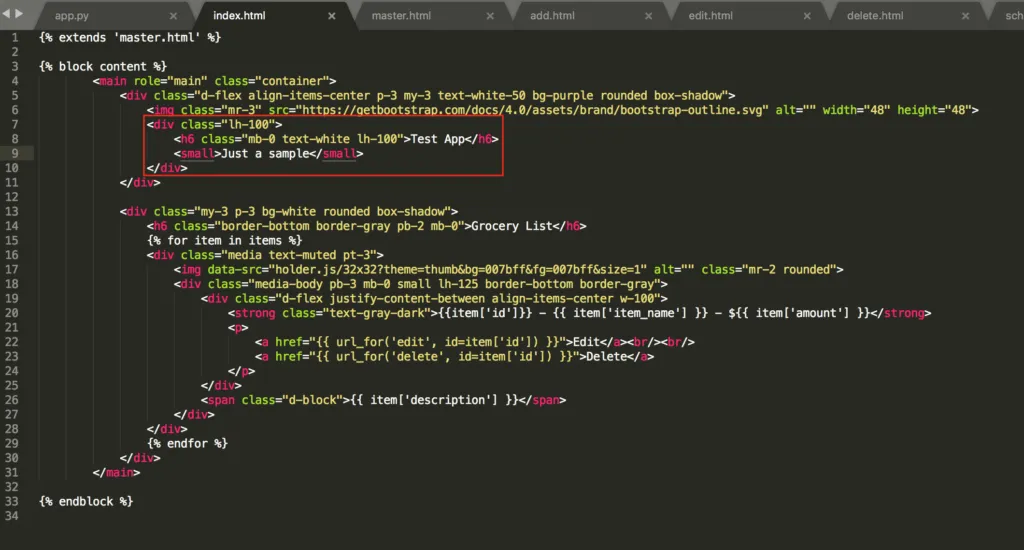Screen dimensions: 1024x550
Task: Close the index.html tab
Action: 332,16
